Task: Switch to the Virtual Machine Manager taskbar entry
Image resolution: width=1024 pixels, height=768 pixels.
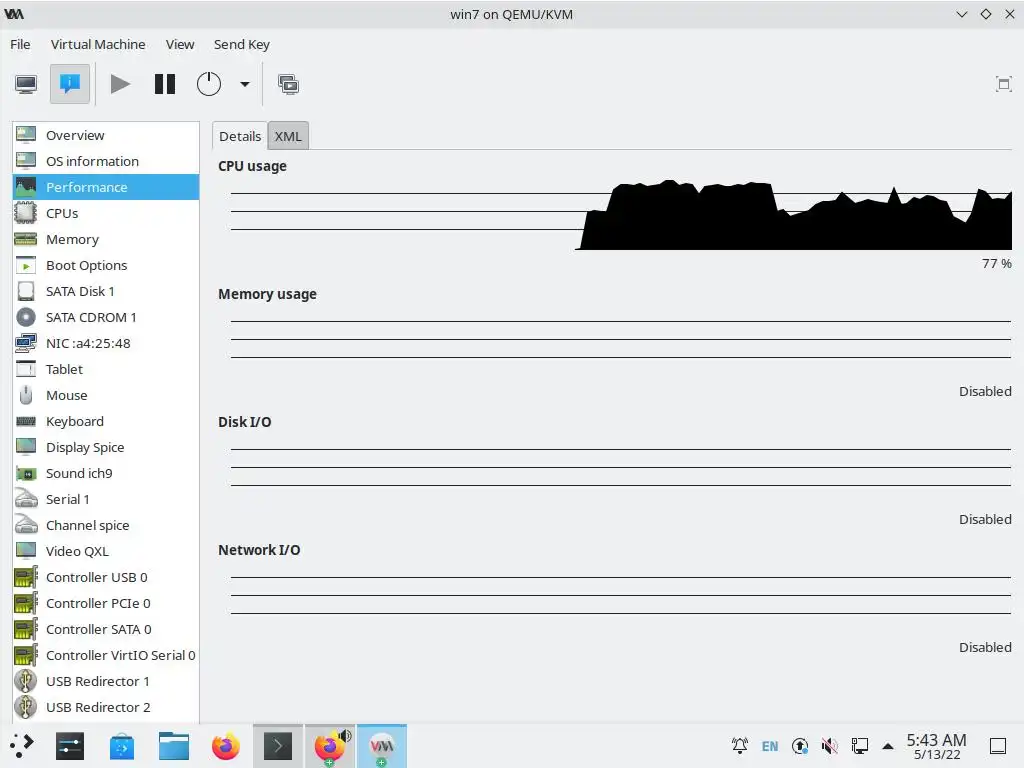Action: coord(382,746)
